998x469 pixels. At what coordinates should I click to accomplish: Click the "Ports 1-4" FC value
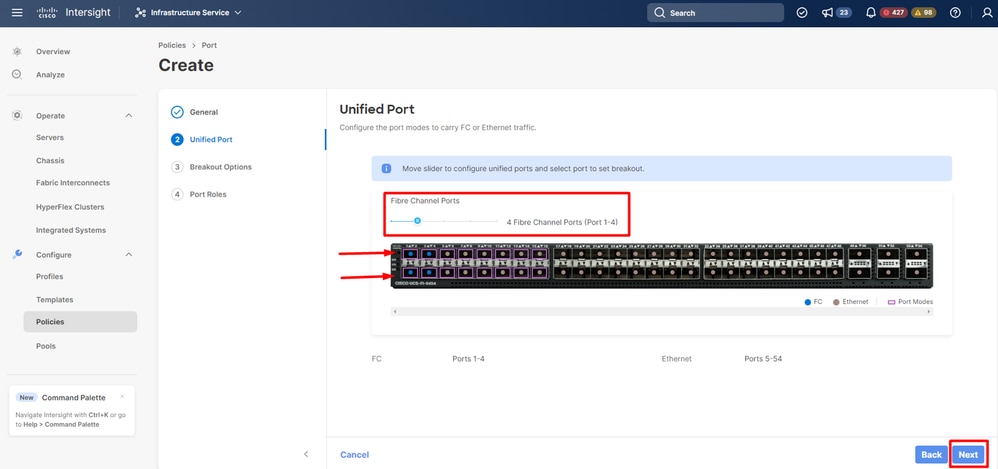(468, 359)
